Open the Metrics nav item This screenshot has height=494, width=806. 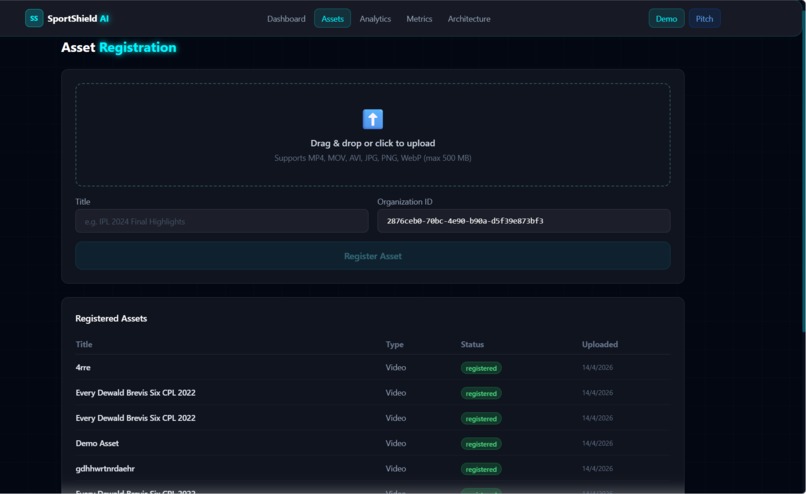point(419,19)
